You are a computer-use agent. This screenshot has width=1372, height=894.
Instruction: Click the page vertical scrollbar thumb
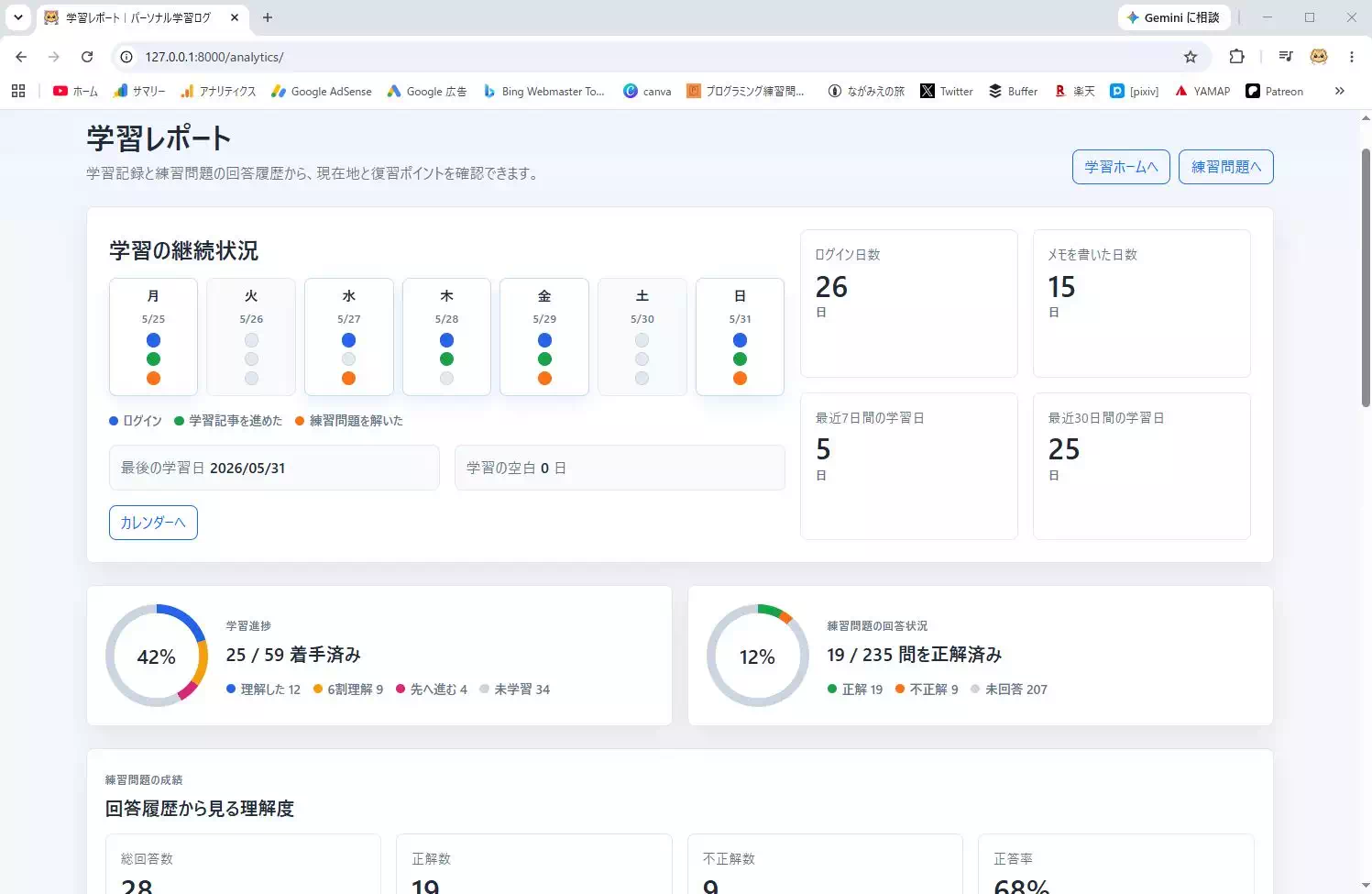pos(1366,277)
